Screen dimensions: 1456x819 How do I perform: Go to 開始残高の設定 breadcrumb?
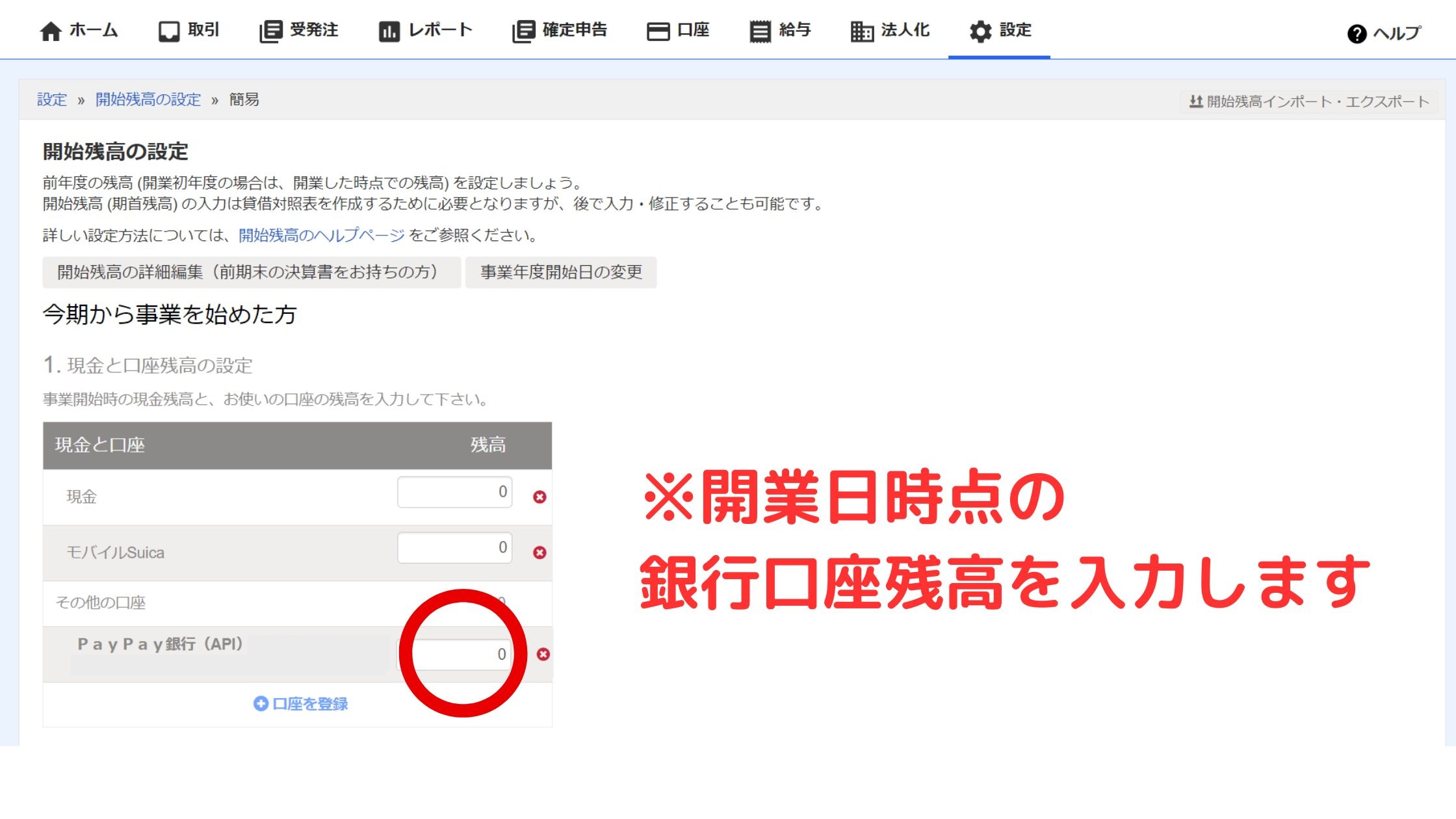pos(148,99)
